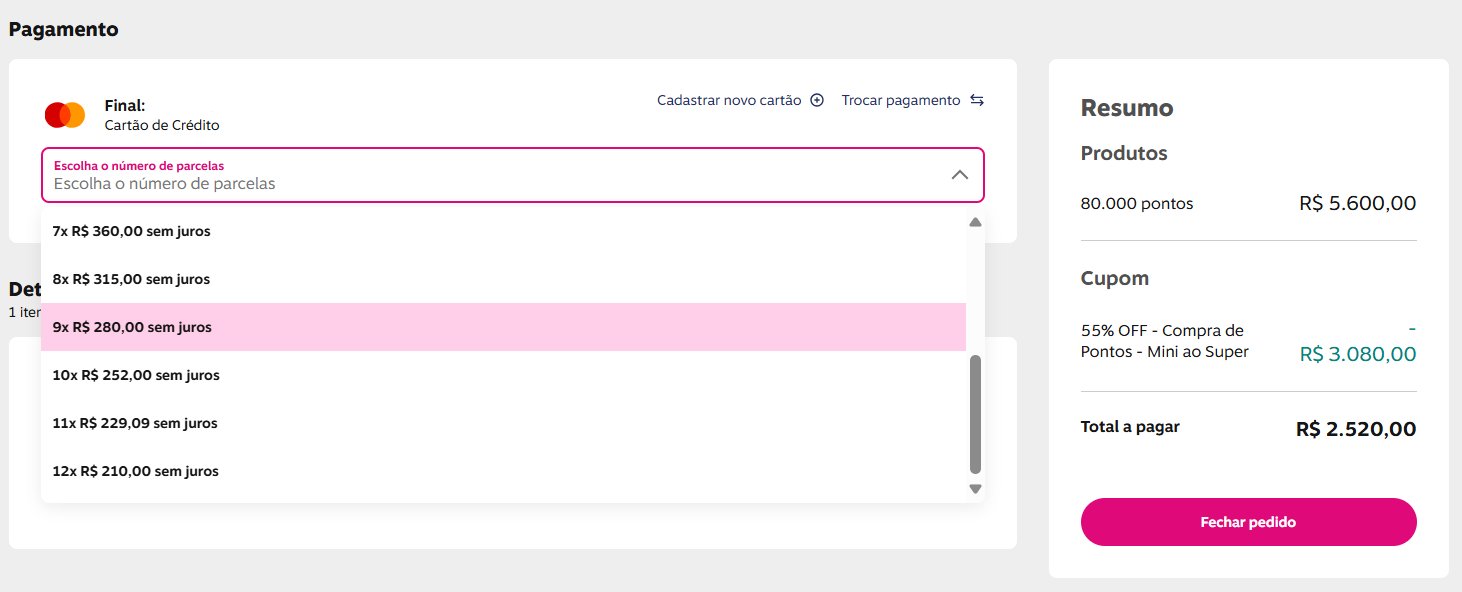Collapse the installments dropdown chevron
Viewport: 1462px width, 592px height.
959,175
